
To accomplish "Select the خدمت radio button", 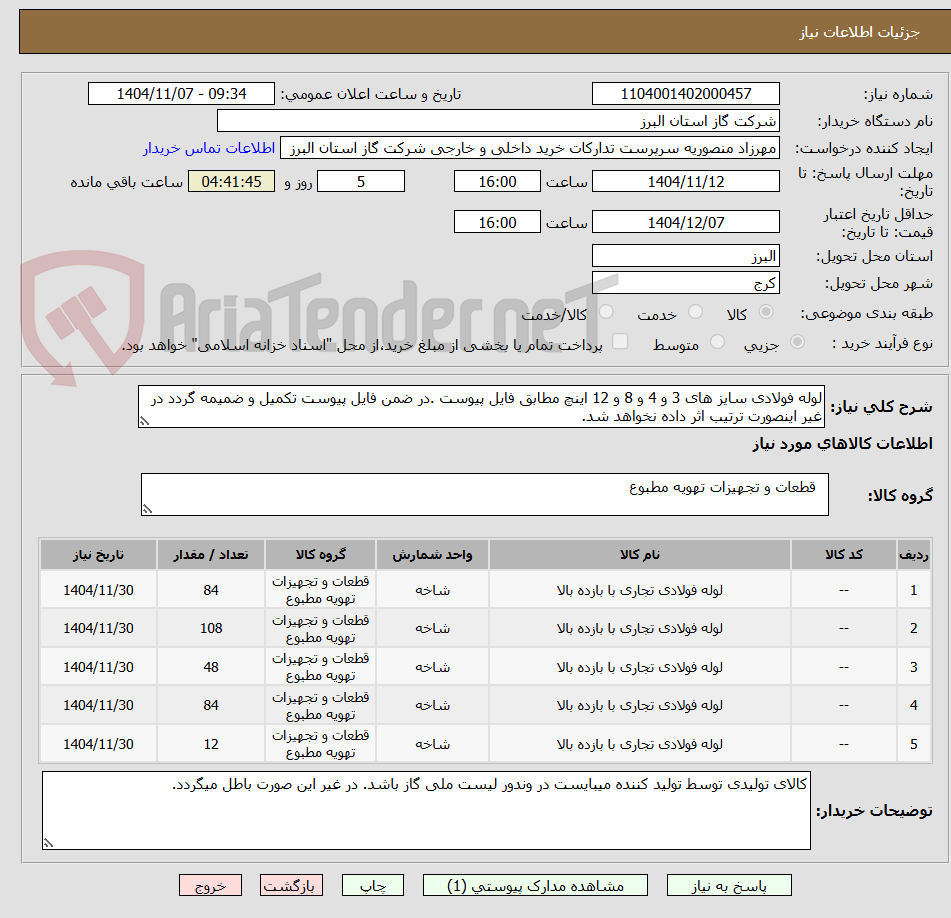I will pyautogui.click(x=695, y=312).
